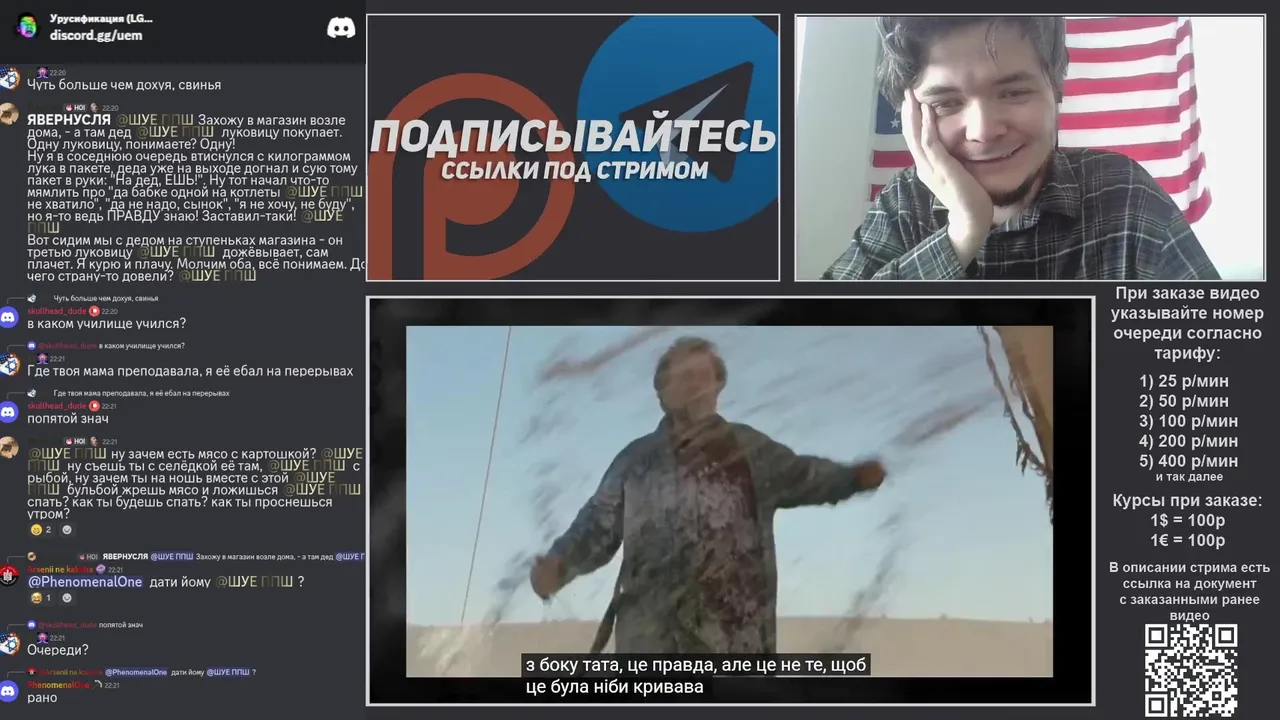Click PhenomenalOne username above 'рано'
The width and height of the screenshot is (1280, 720).
click(x=58, y=685)
